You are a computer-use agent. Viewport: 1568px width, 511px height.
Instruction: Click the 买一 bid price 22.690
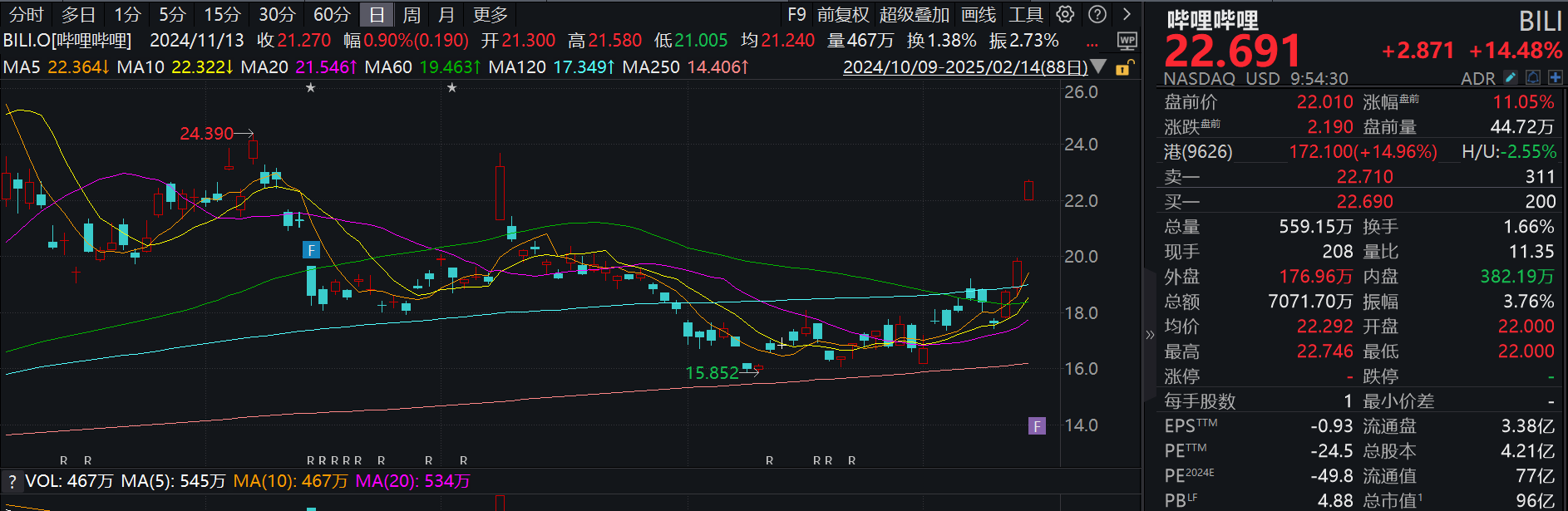coord(1364,201)
